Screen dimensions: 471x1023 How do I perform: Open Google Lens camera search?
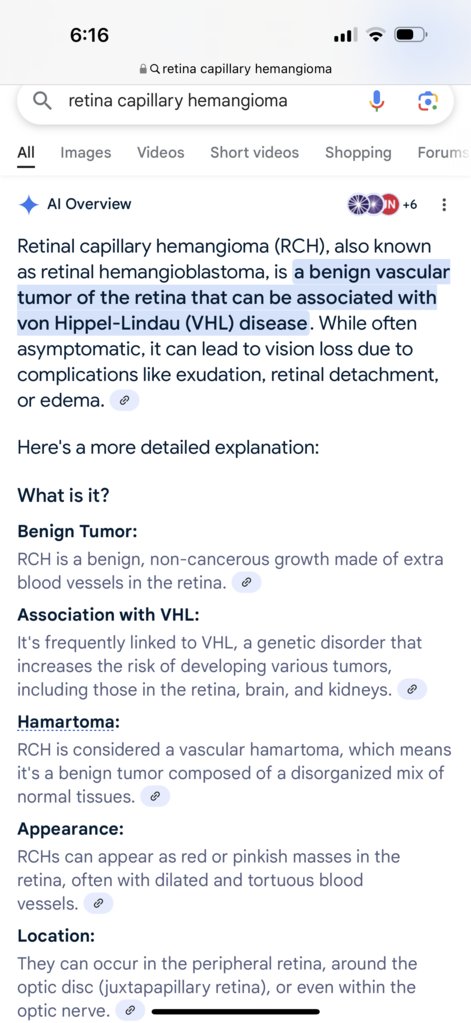[x=427, y=101]
